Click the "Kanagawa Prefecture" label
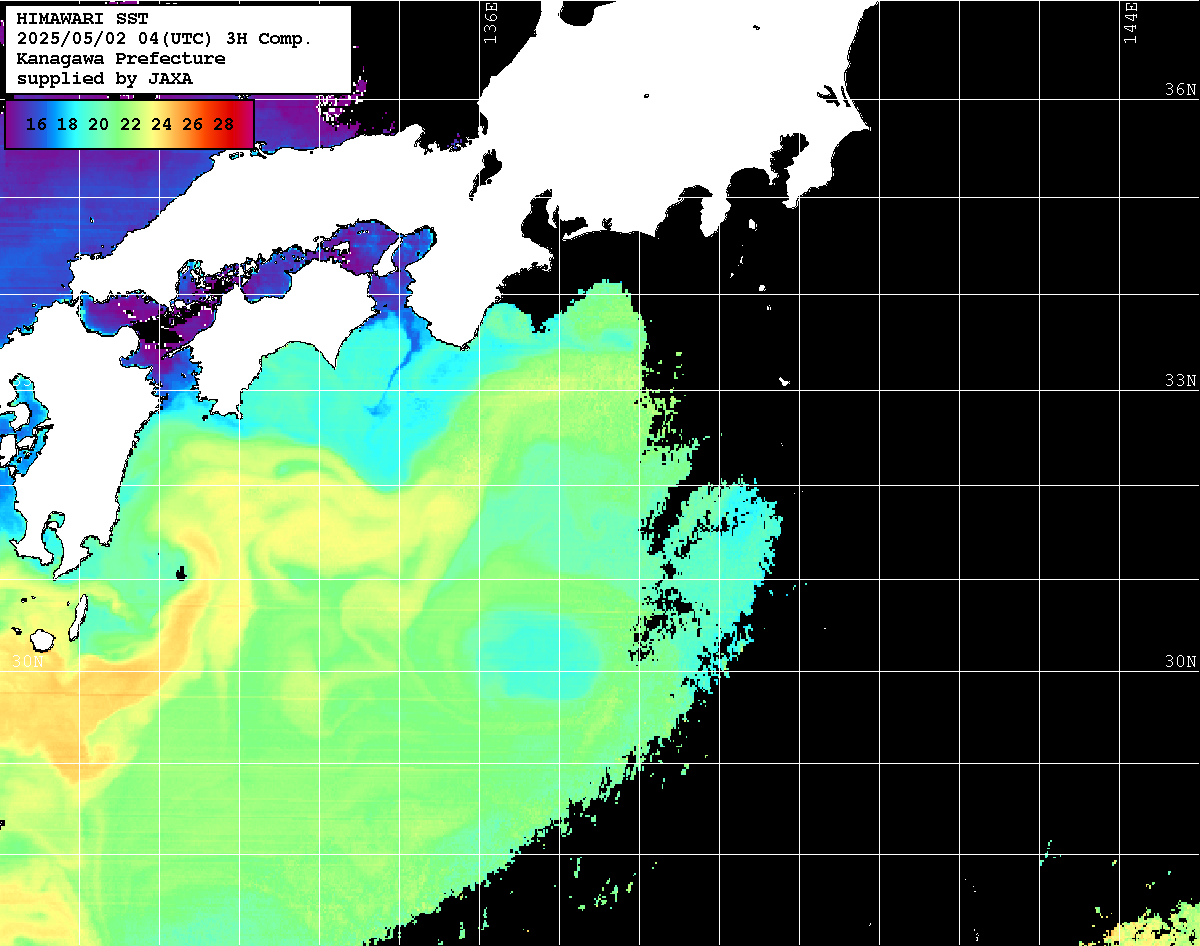 tap(121, 59)
